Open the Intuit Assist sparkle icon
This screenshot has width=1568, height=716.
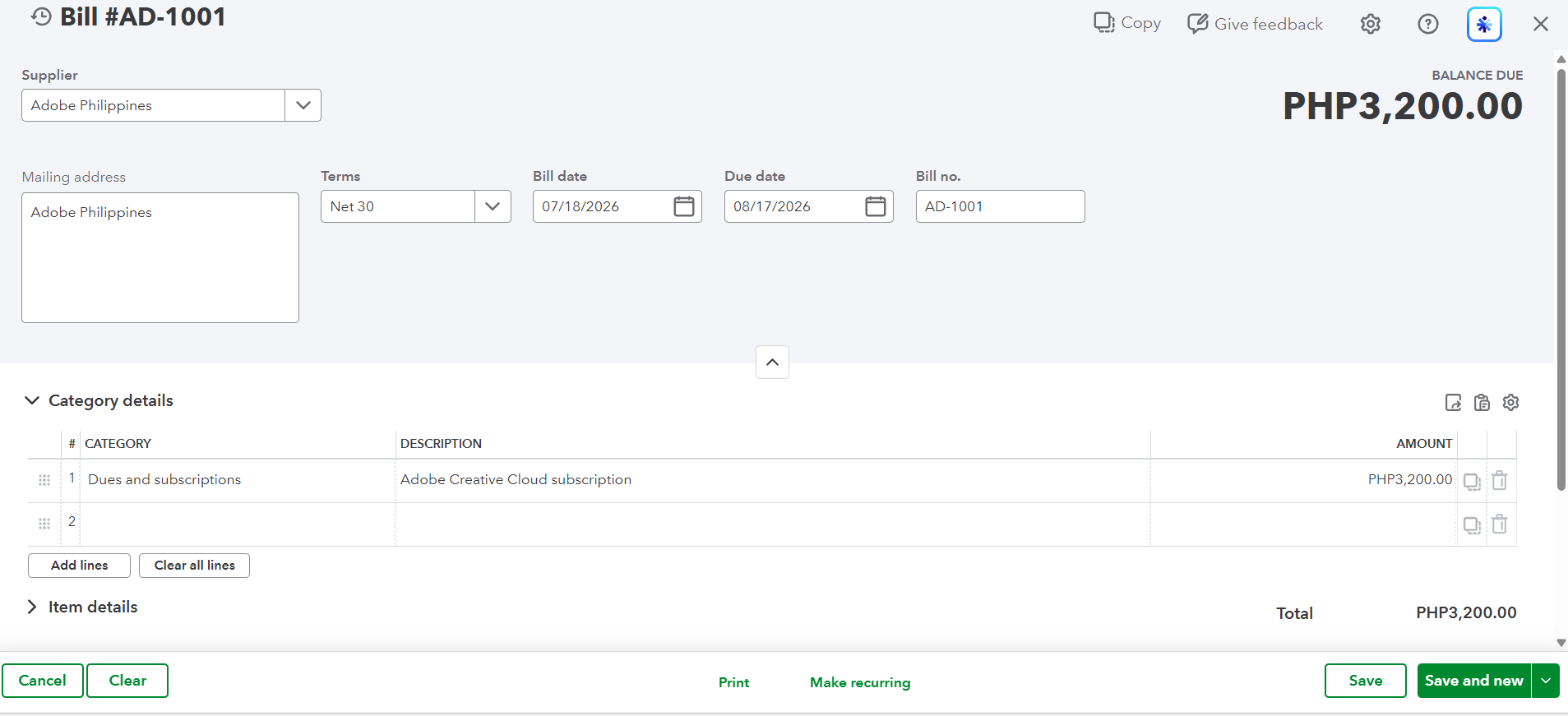click(x=1484, y=24)
